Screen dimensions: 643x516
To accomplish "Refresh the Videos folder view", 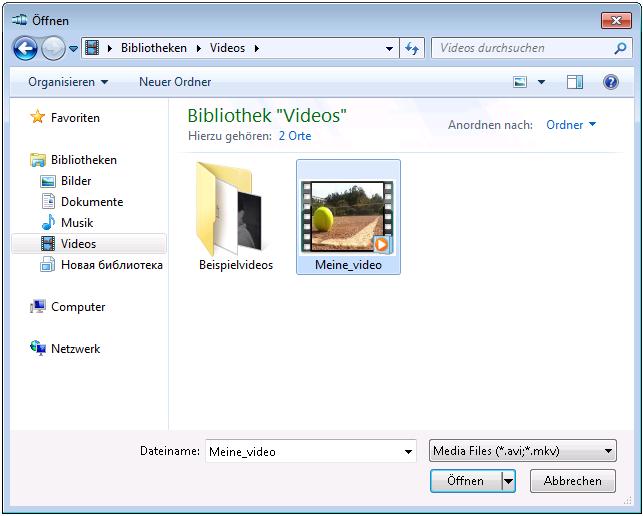I will click(x=412, y=48).
